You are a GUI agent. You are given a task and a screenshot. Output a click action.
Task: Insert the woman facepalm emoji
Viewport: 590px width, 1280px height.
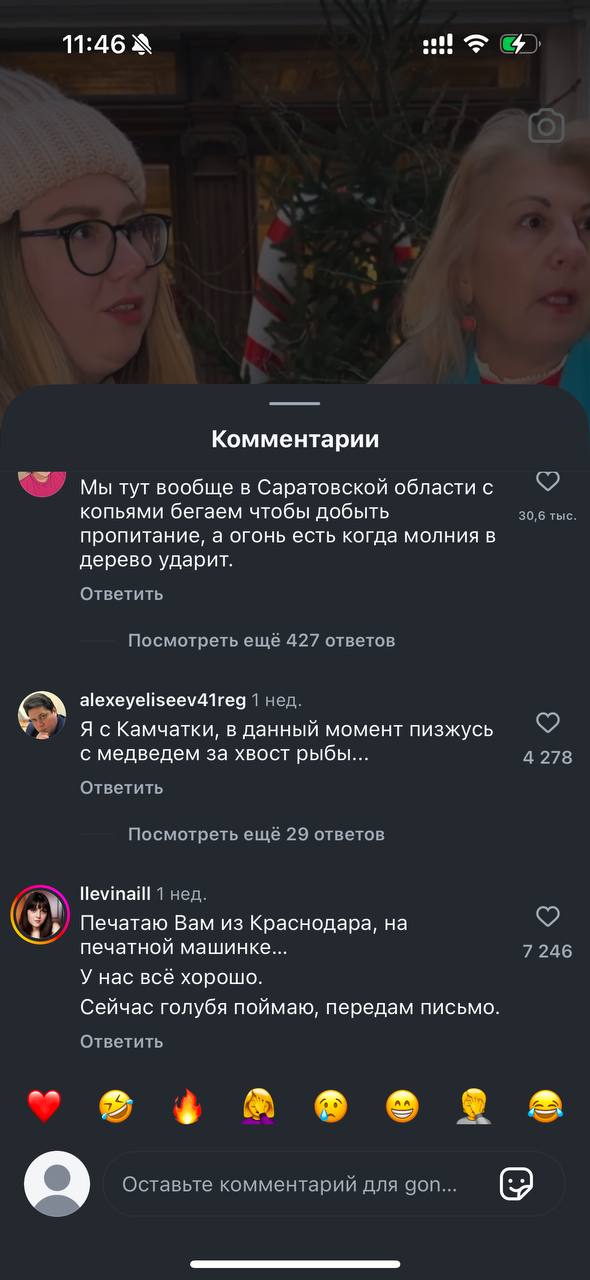tap(259, 1106)
